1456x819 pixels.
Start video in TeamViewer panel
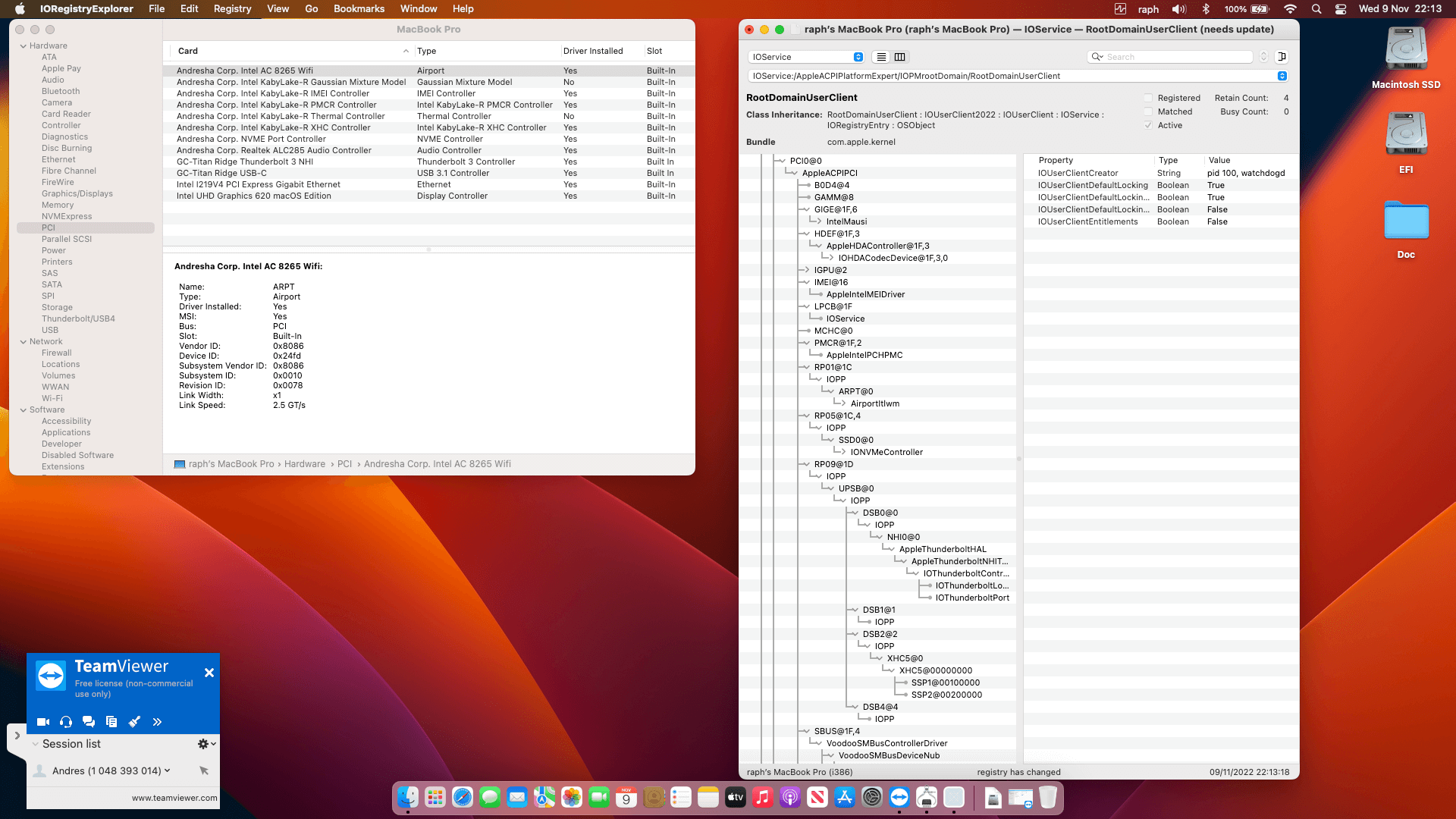(x=43, y=722)
